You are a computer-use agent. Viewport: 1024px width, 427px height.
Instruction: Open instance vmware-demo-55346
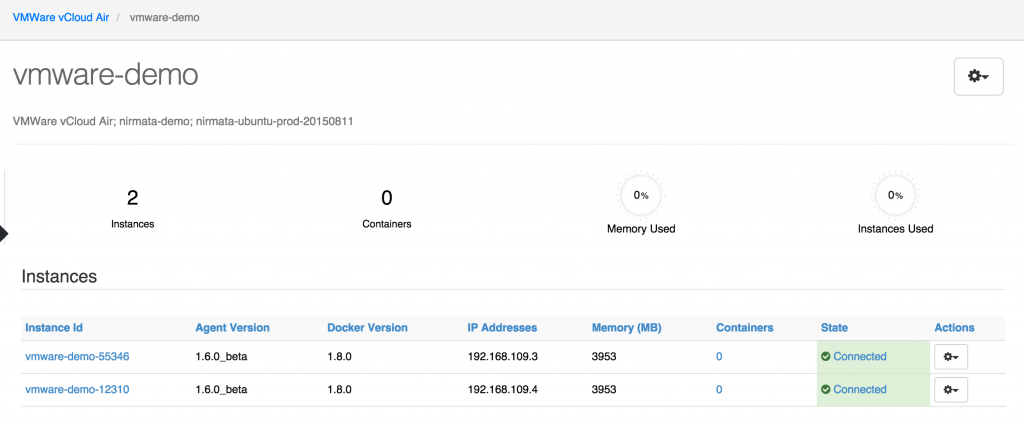coord(77,356)
